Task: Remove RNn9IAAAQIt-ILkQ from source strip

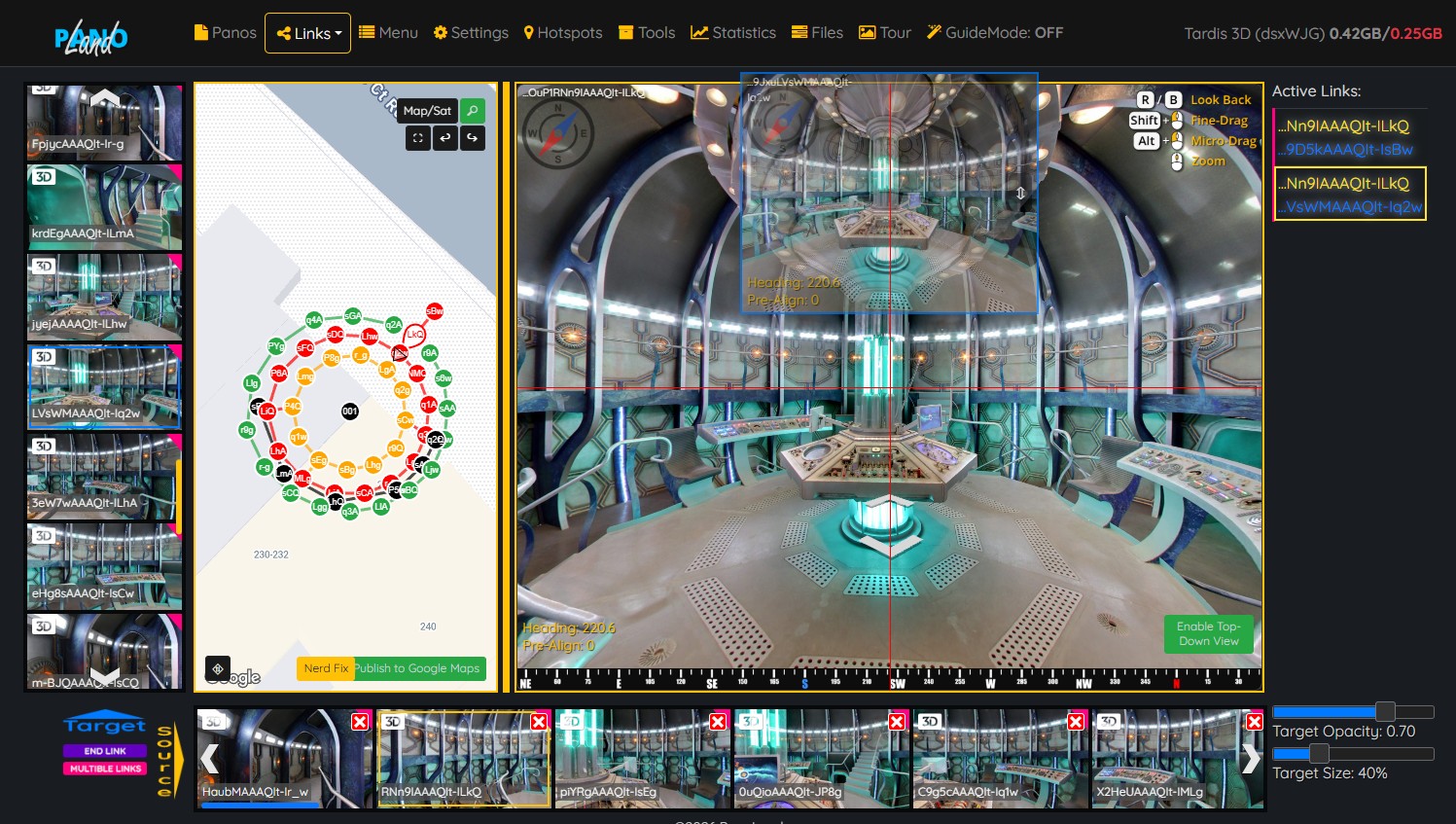Action: click(539, 722)
